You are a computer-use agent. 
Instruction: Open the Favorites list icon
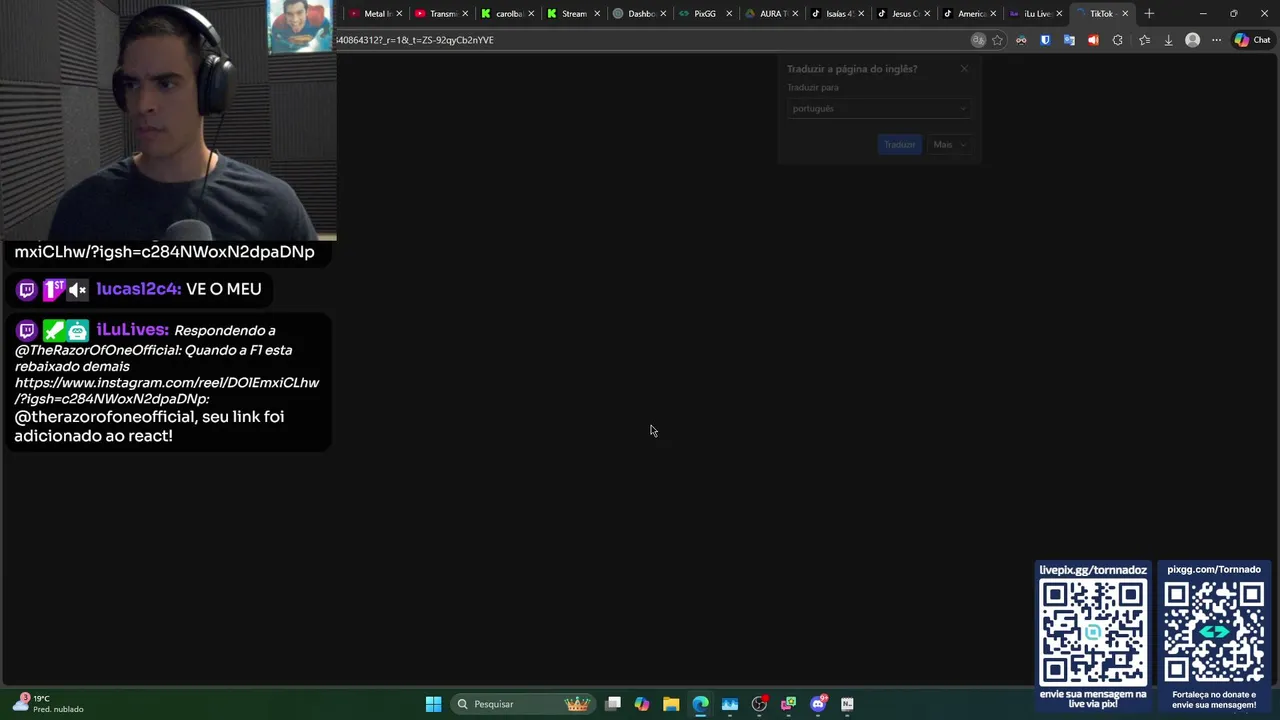point(1144,40)
